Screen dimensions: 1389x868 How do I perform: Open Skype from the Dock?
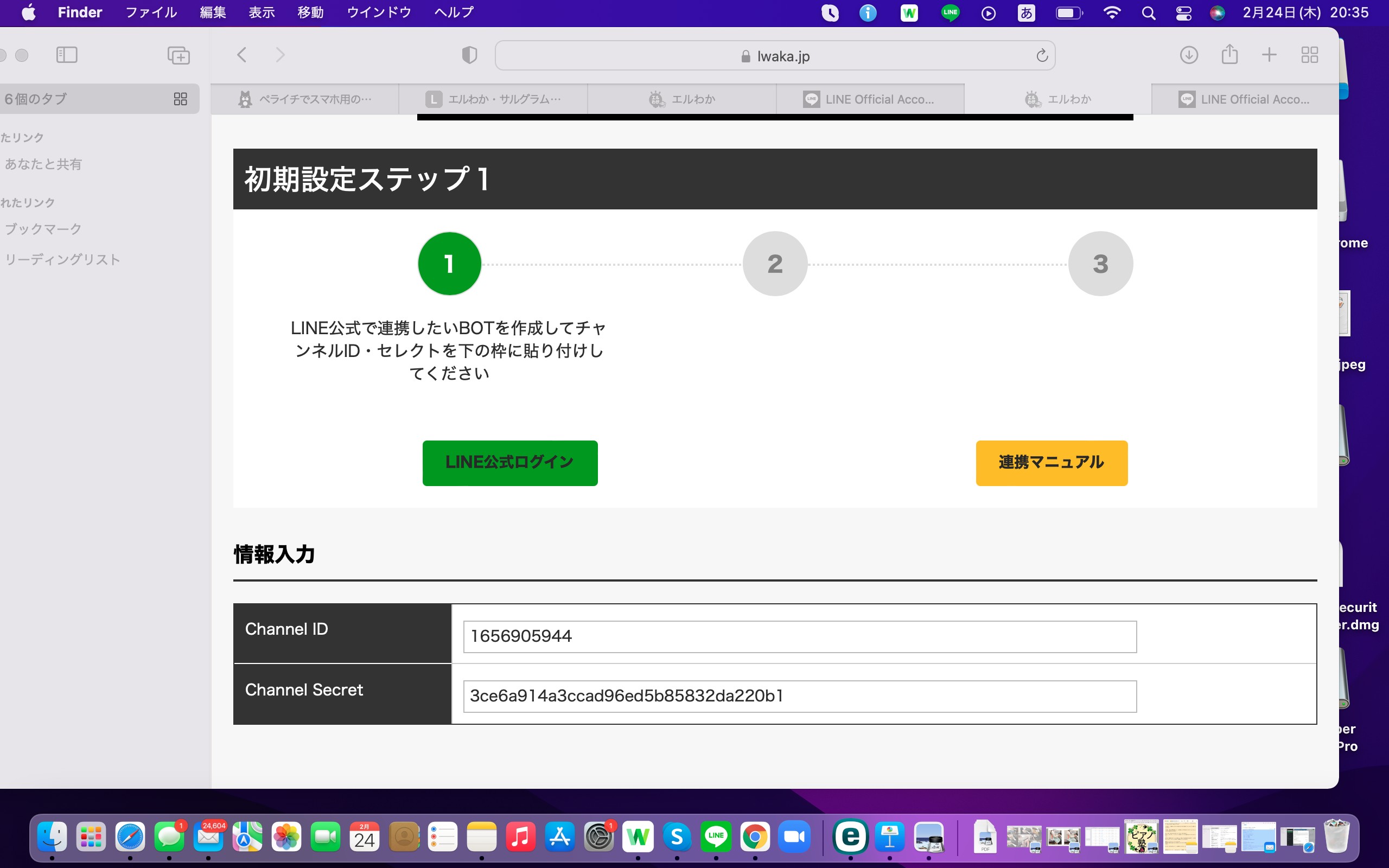[x=677, y=837]
